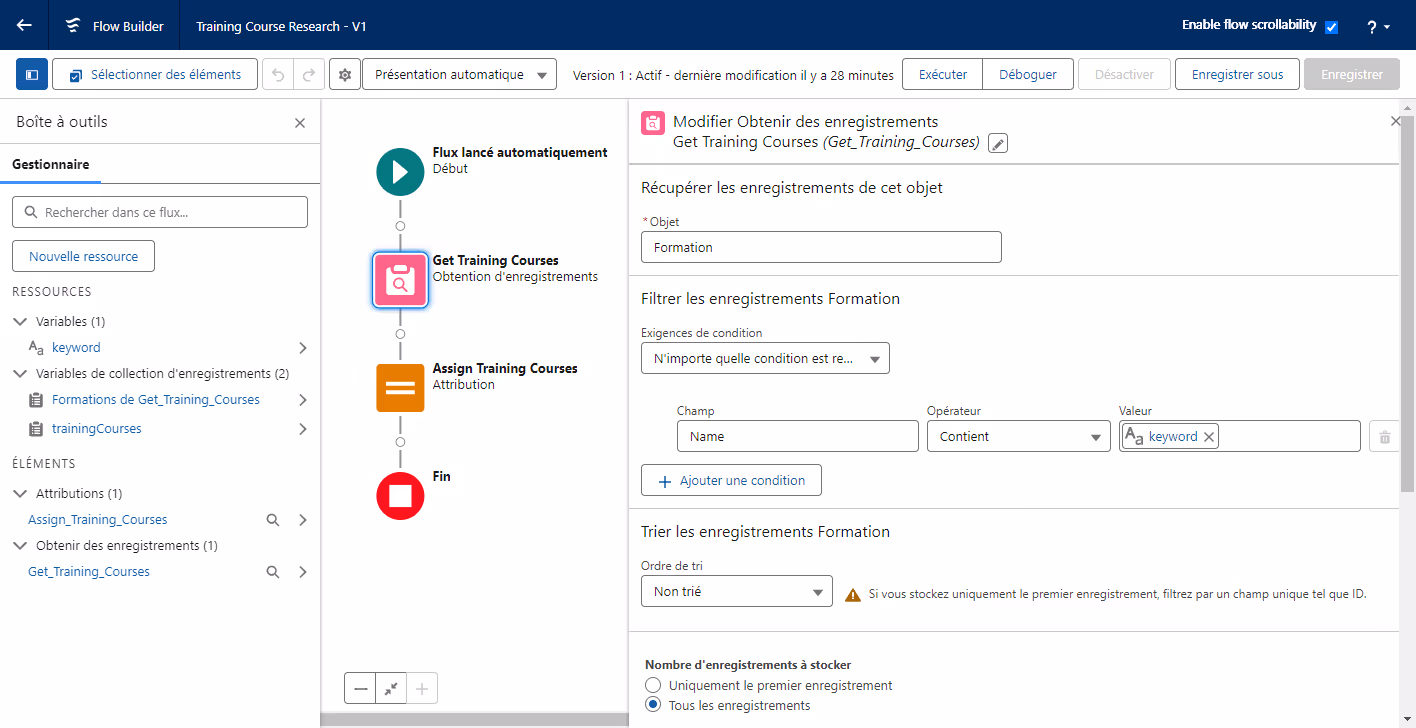
Task: Click Nouvelle ressource button
Action: point(83,256)
